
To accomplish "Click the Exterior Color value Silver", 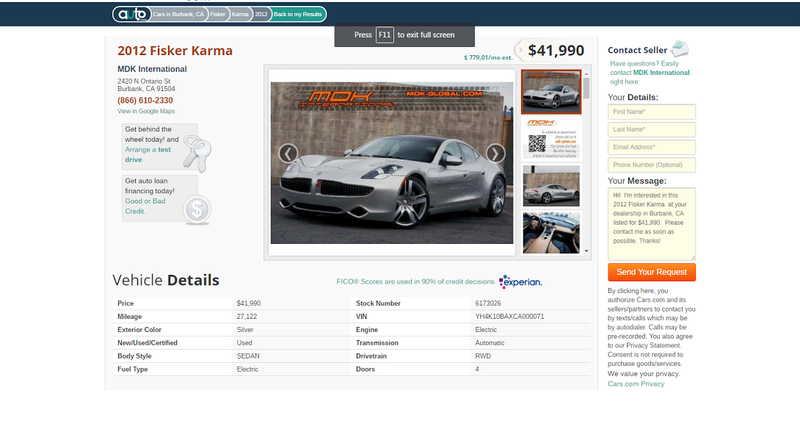I will [245, 330].
